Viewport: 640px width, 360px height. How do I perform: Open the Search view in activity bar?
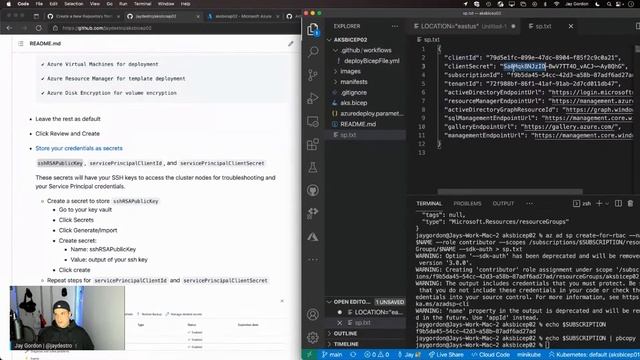pyautogui.click(x=313, y=51)
